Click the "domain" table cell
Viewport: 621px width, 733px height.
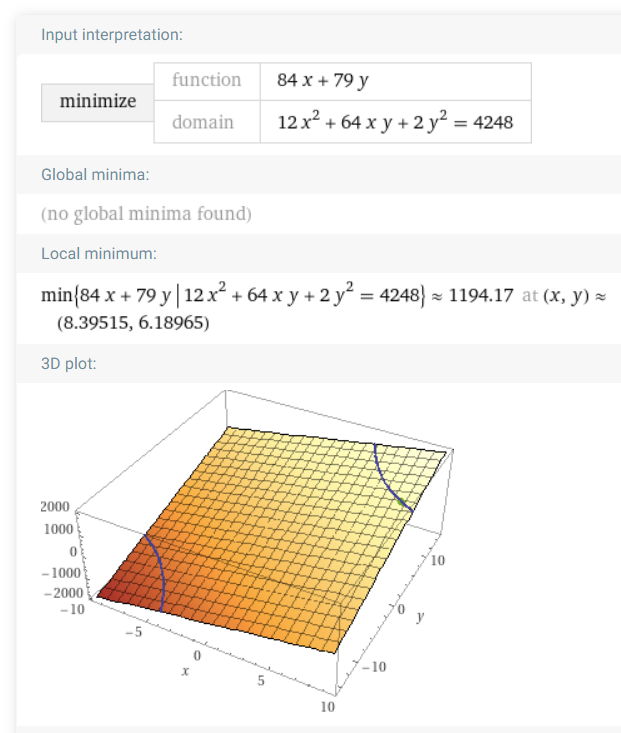207,122
